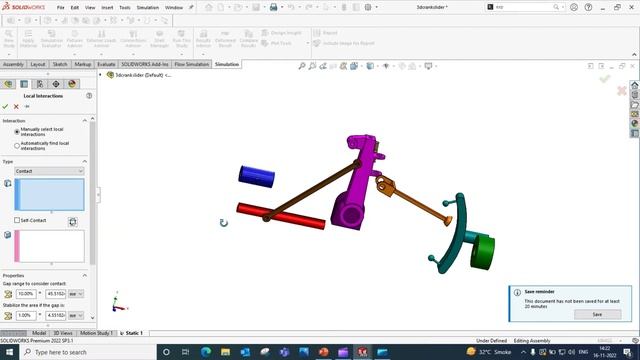Enable Self-Contact checkbox
The image size is (640, 360).
pyautogui.click(x=17, y=220)
